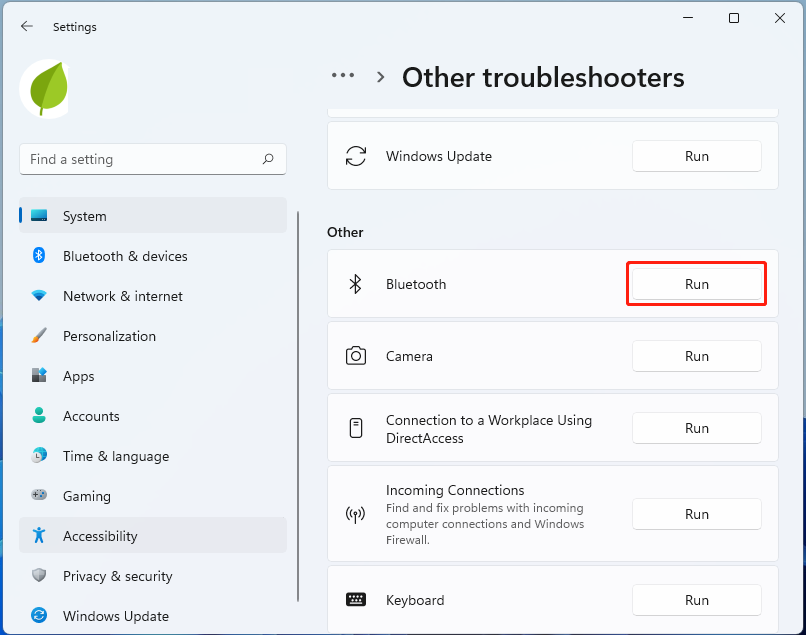Click the Privacy & security shield icon

tap(39, 575)
